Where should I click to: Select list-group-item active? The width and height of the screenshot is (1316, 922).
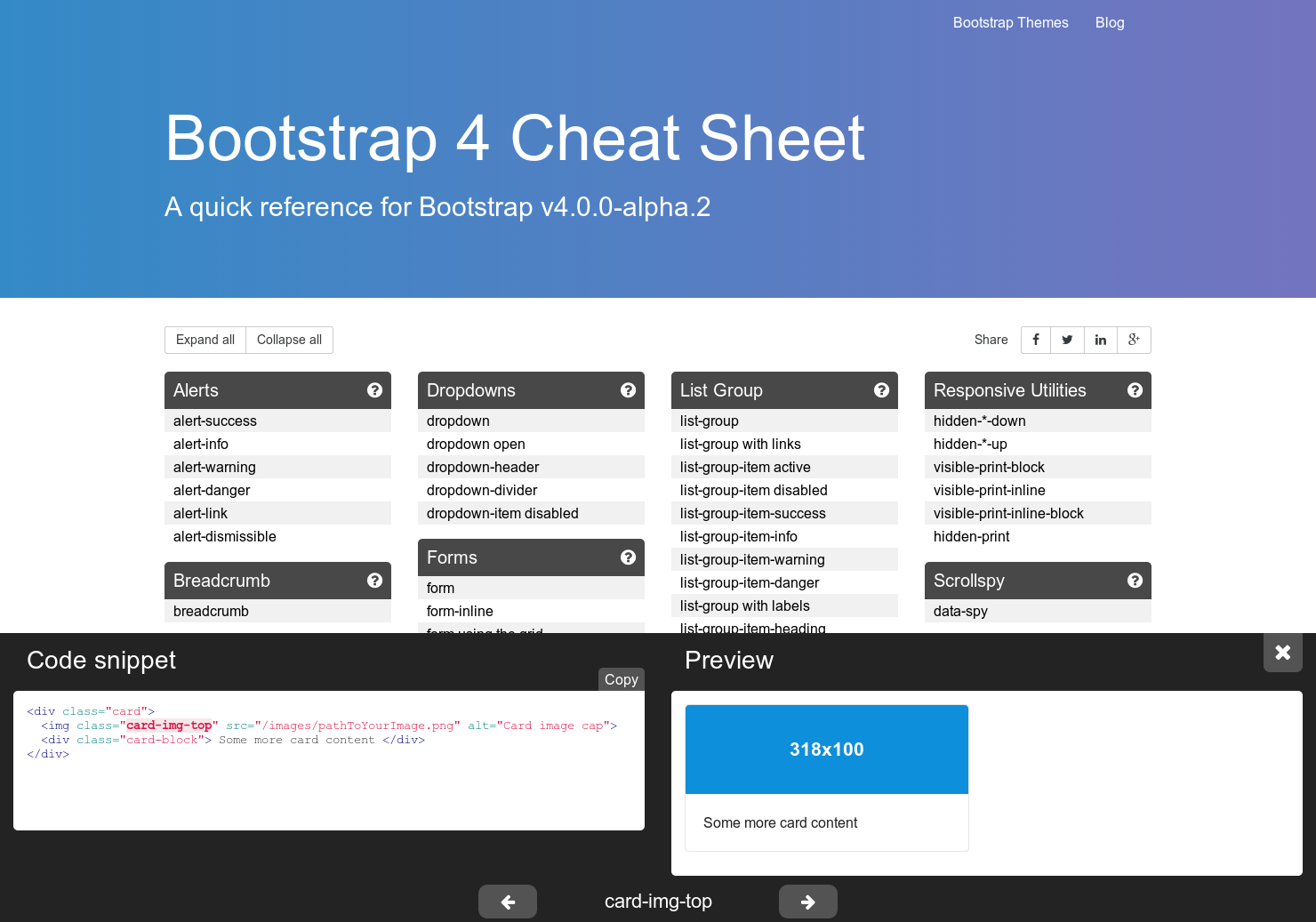[784, 467]
